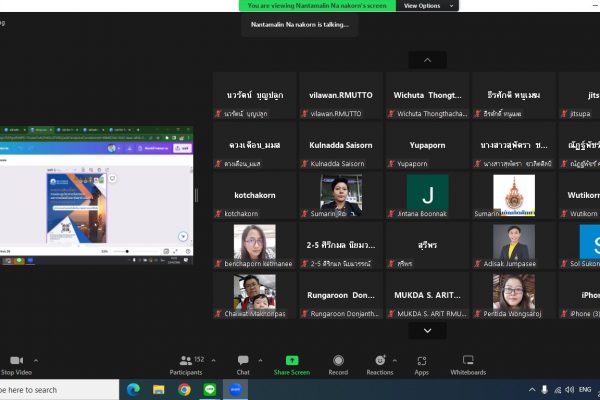
Task: Select benchaporn ketmanee's photo tile
Action: (254, 245)
